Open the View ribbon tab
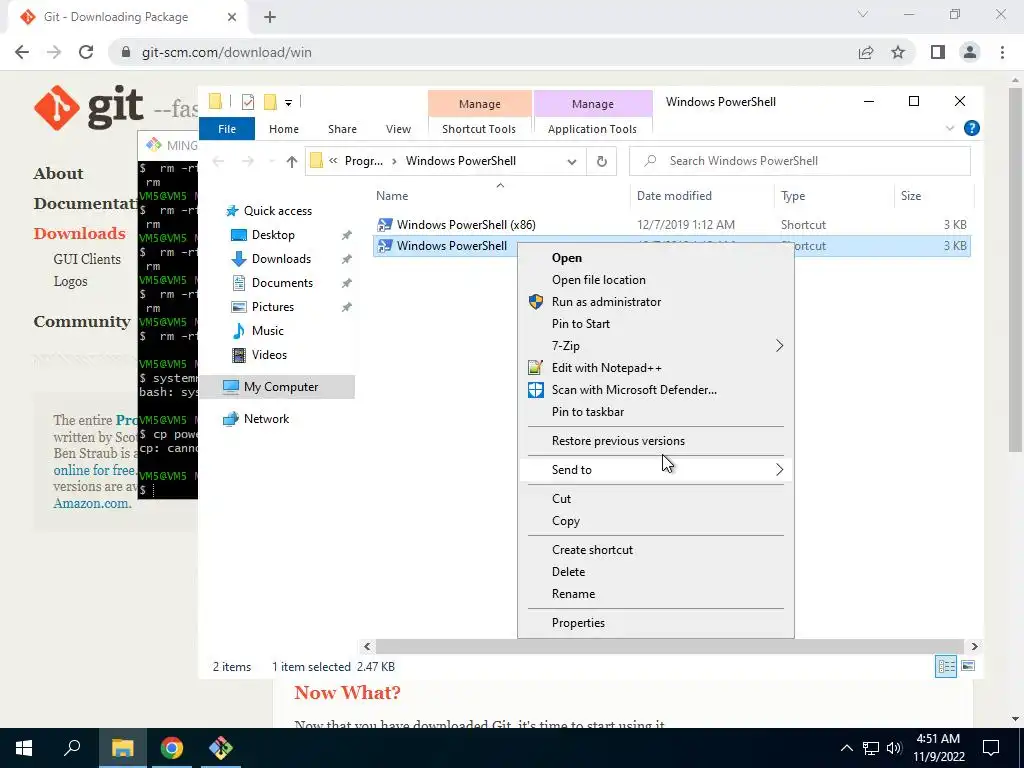The height and width of the screenshot is (768, 1024). pos(398,129)
